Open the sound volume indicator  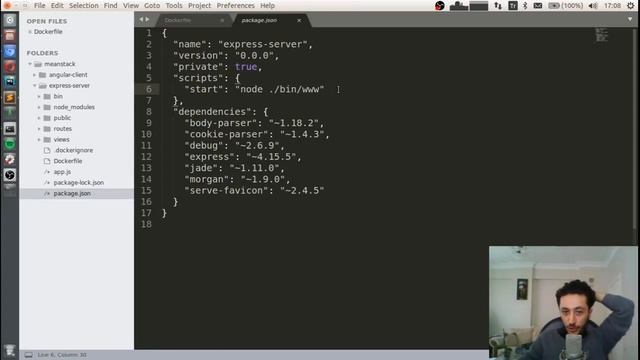[593, 6]
